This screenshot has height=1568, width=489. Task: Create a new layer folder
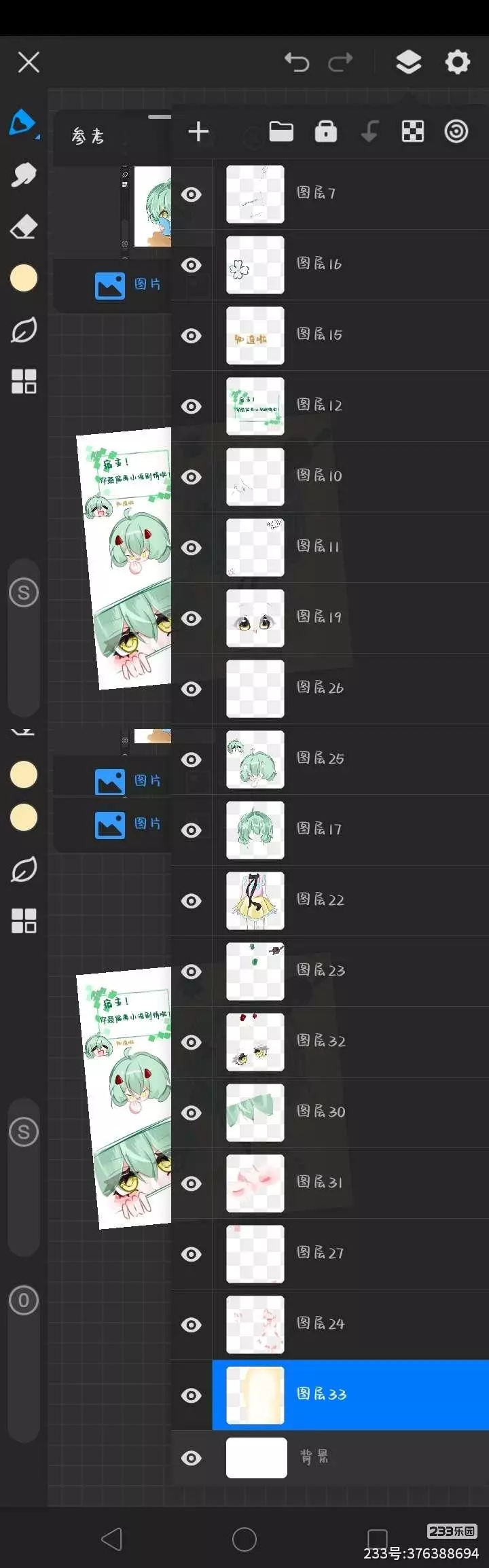click(281, 131)
